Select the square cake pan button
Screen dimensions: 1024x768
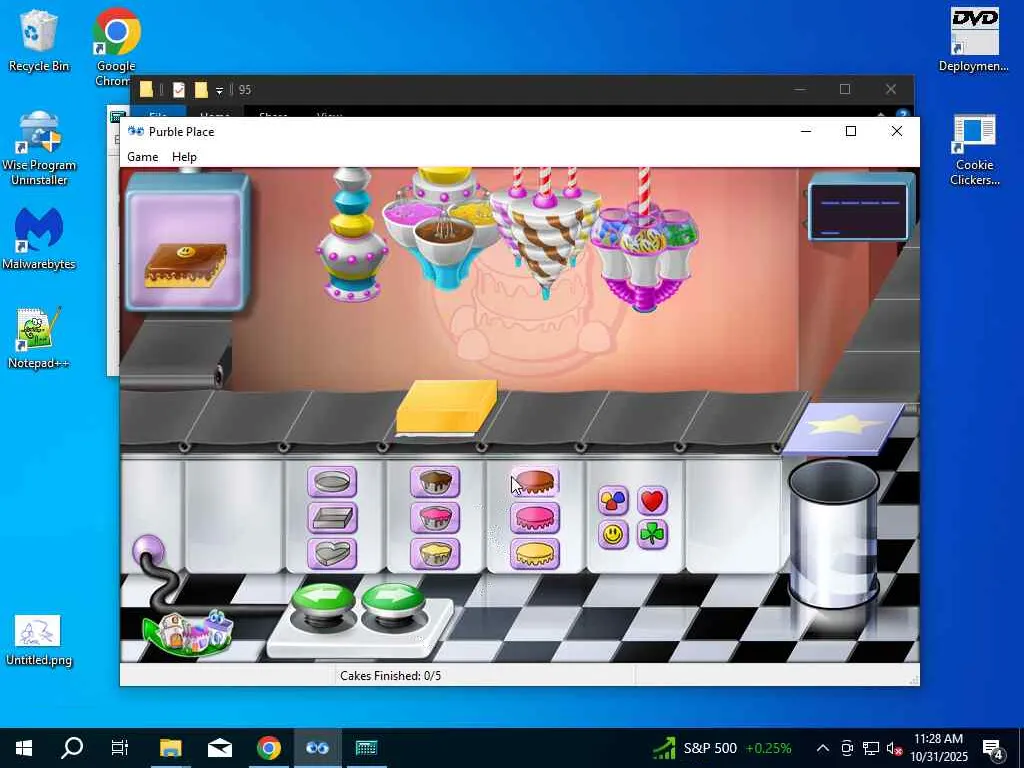pyautogui.click(x=332, y=518)
